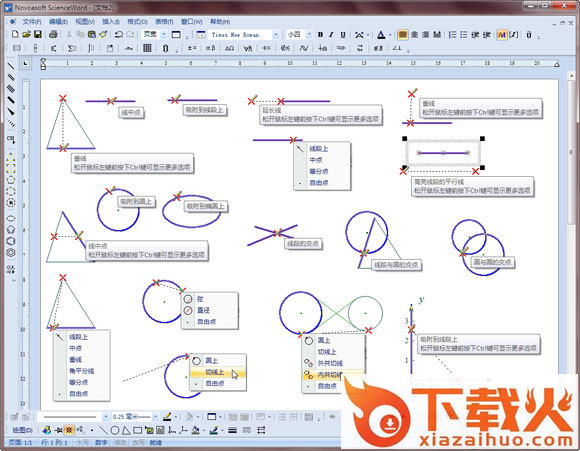Click the thick line style icon

pos(232,430)
